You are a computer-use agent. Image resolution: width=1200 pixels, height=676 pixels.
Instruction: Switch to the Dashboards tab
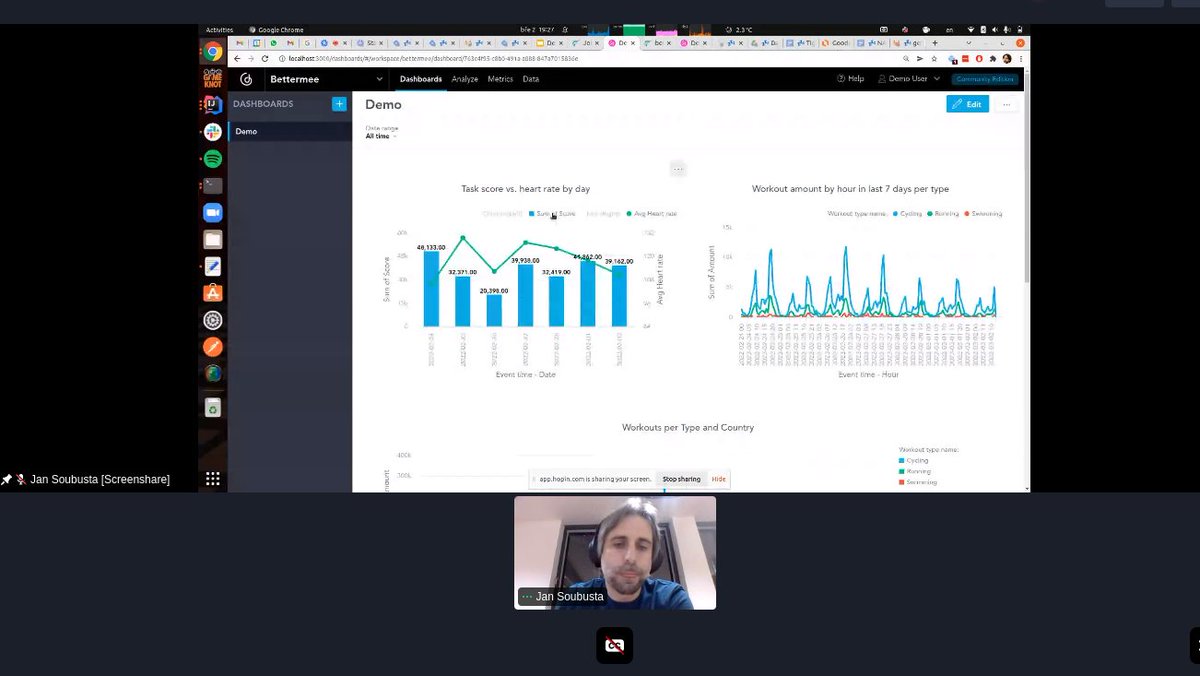[421, 79]
